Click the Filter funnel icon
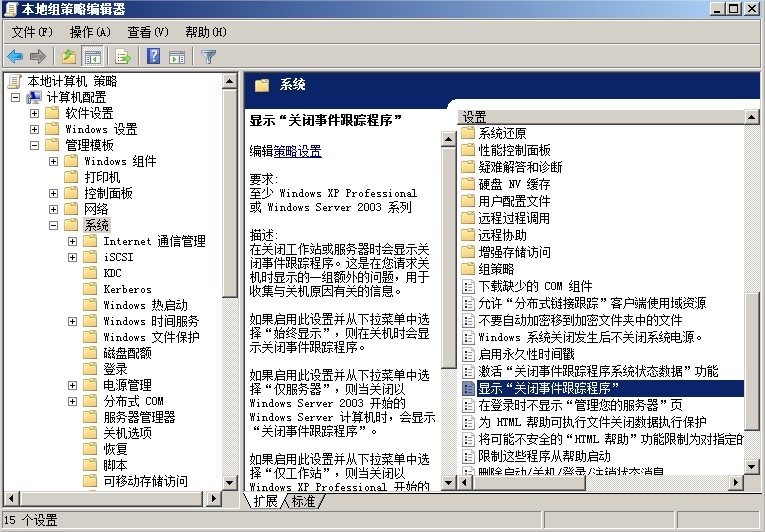 click(209, 56)
